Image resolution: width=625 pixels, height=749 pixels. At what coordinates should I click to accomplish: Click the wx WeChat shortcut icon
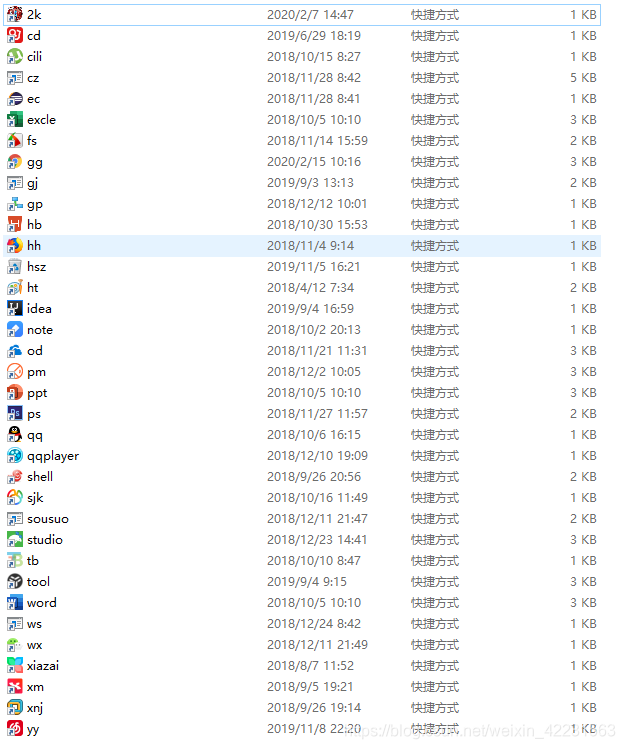[15, 645]
